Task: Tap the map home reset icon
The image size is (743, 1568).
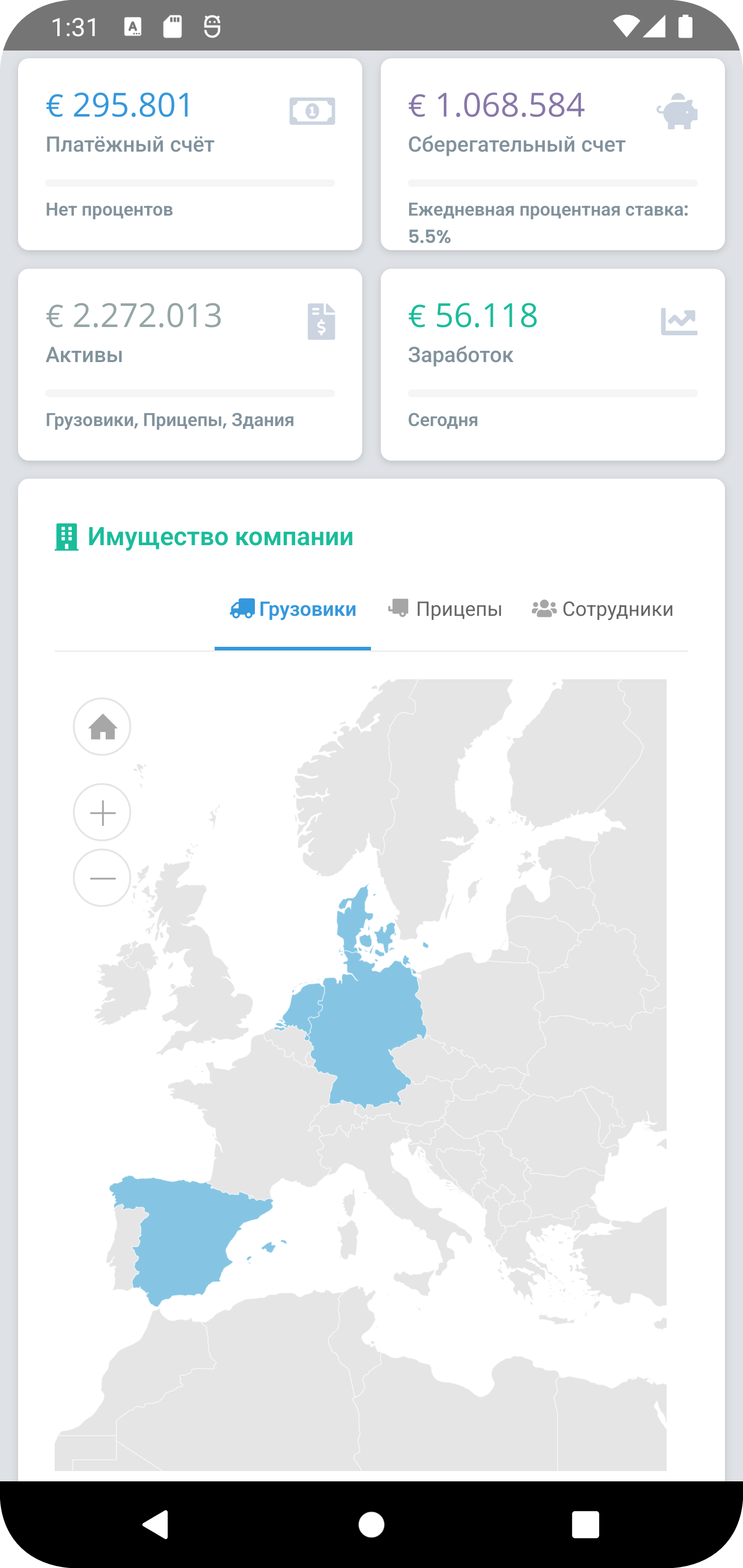Action: tap(102, 727)
